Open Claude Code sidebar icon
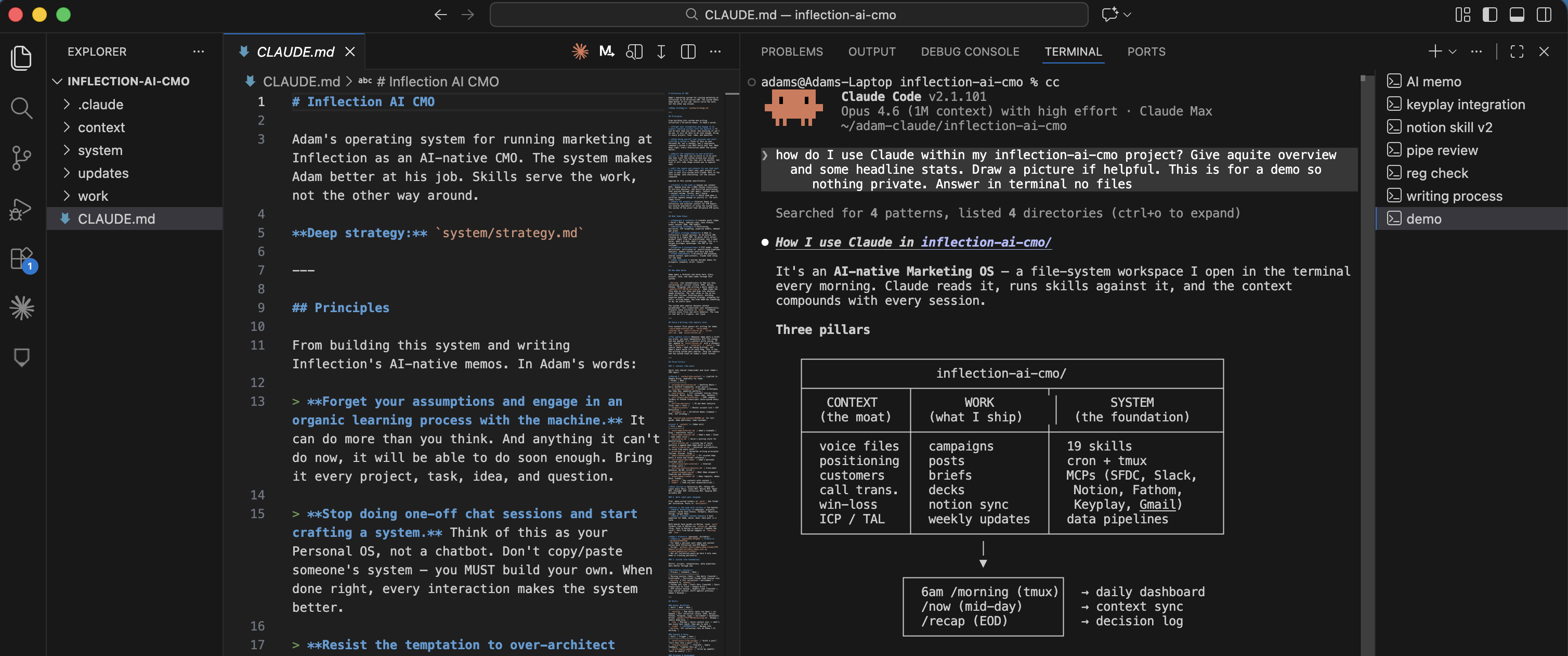This screenshot has height=656, width=1568. pos(21,307)
